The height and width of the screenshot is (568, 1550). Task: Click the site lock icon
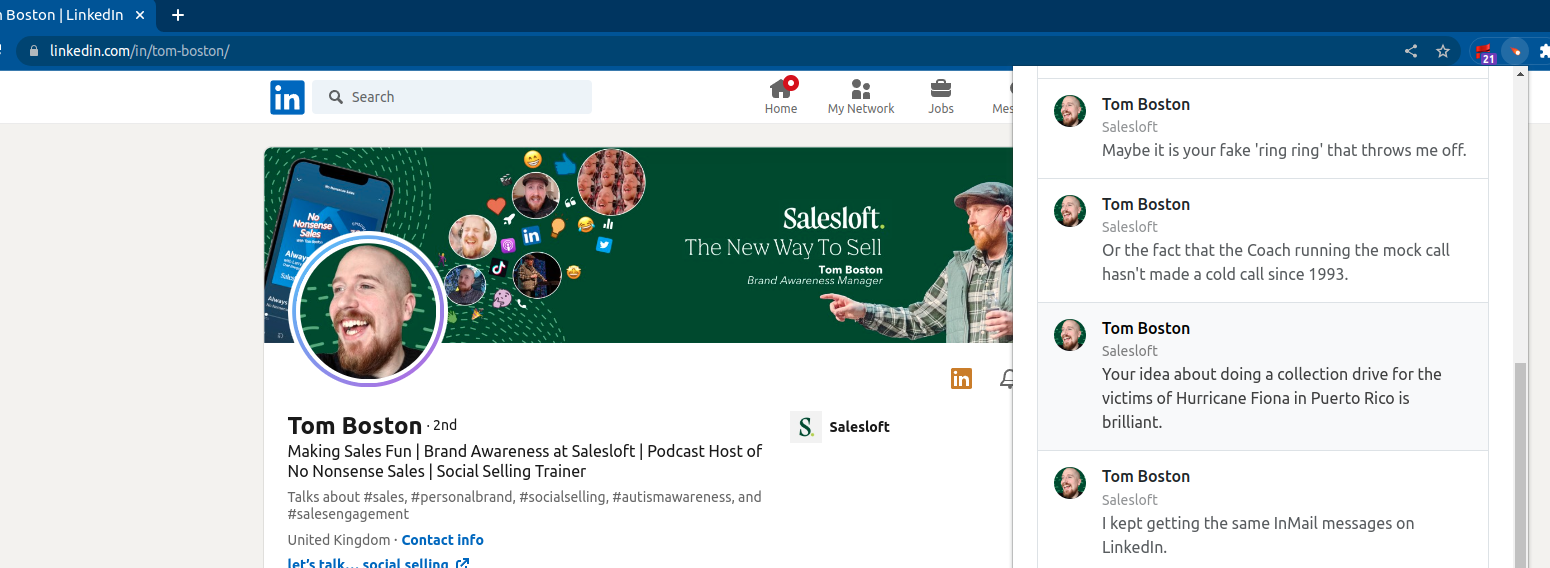point(34,51)
